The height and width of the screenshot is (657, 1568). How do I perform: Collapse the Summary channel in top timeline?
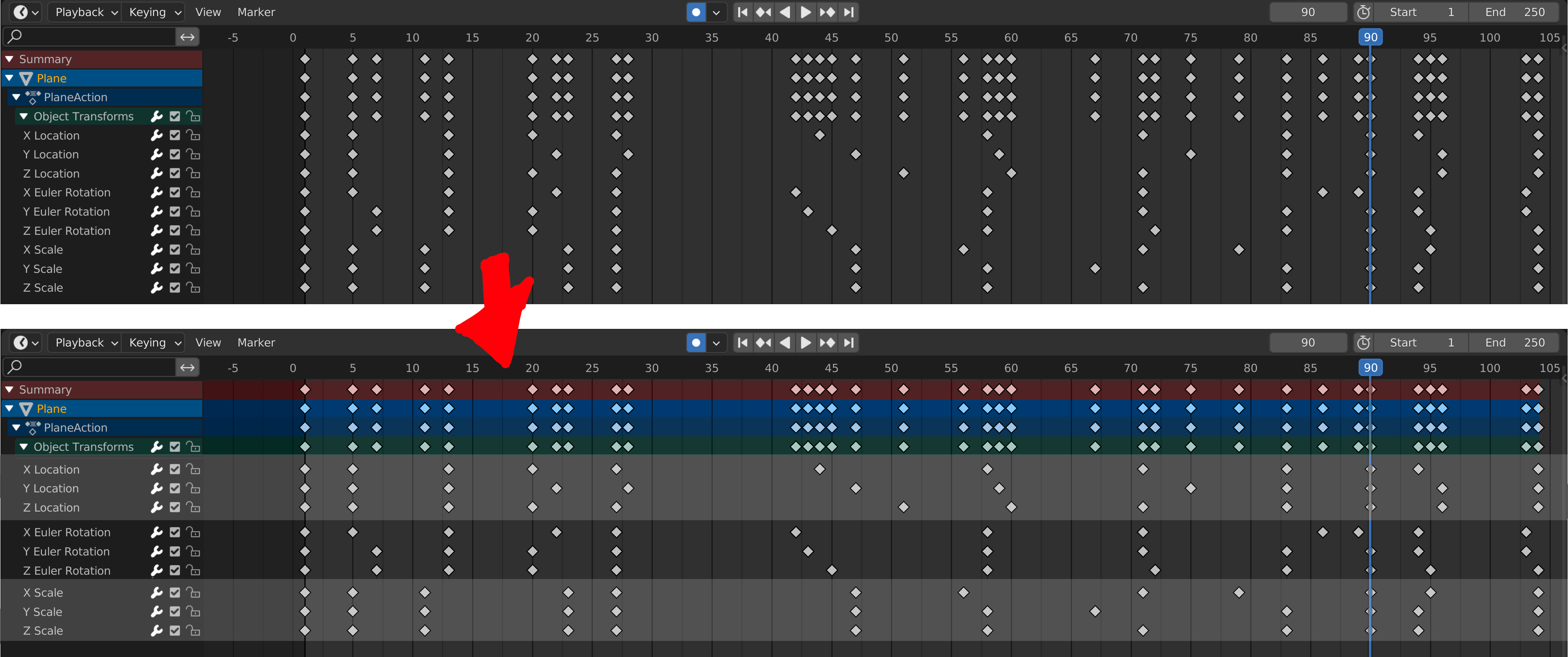(x=10, y=59)
